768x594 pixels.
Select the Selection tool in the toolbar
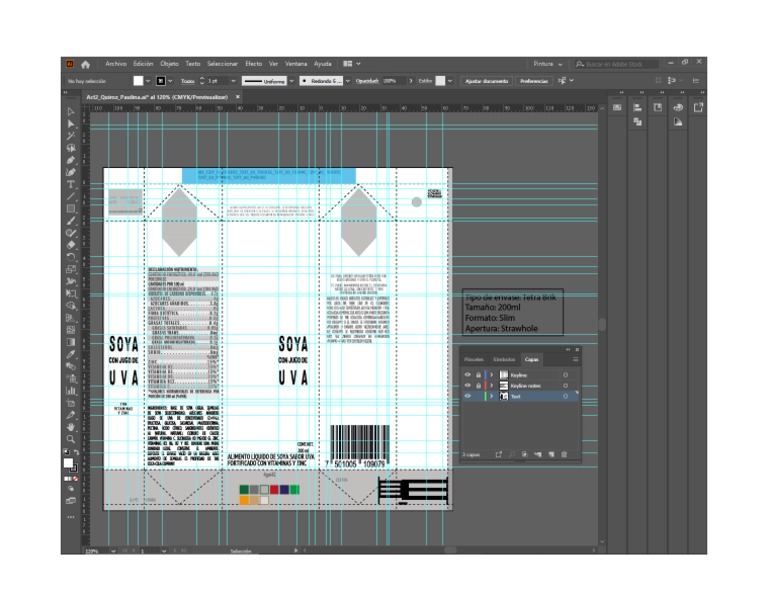pos(71,111)
